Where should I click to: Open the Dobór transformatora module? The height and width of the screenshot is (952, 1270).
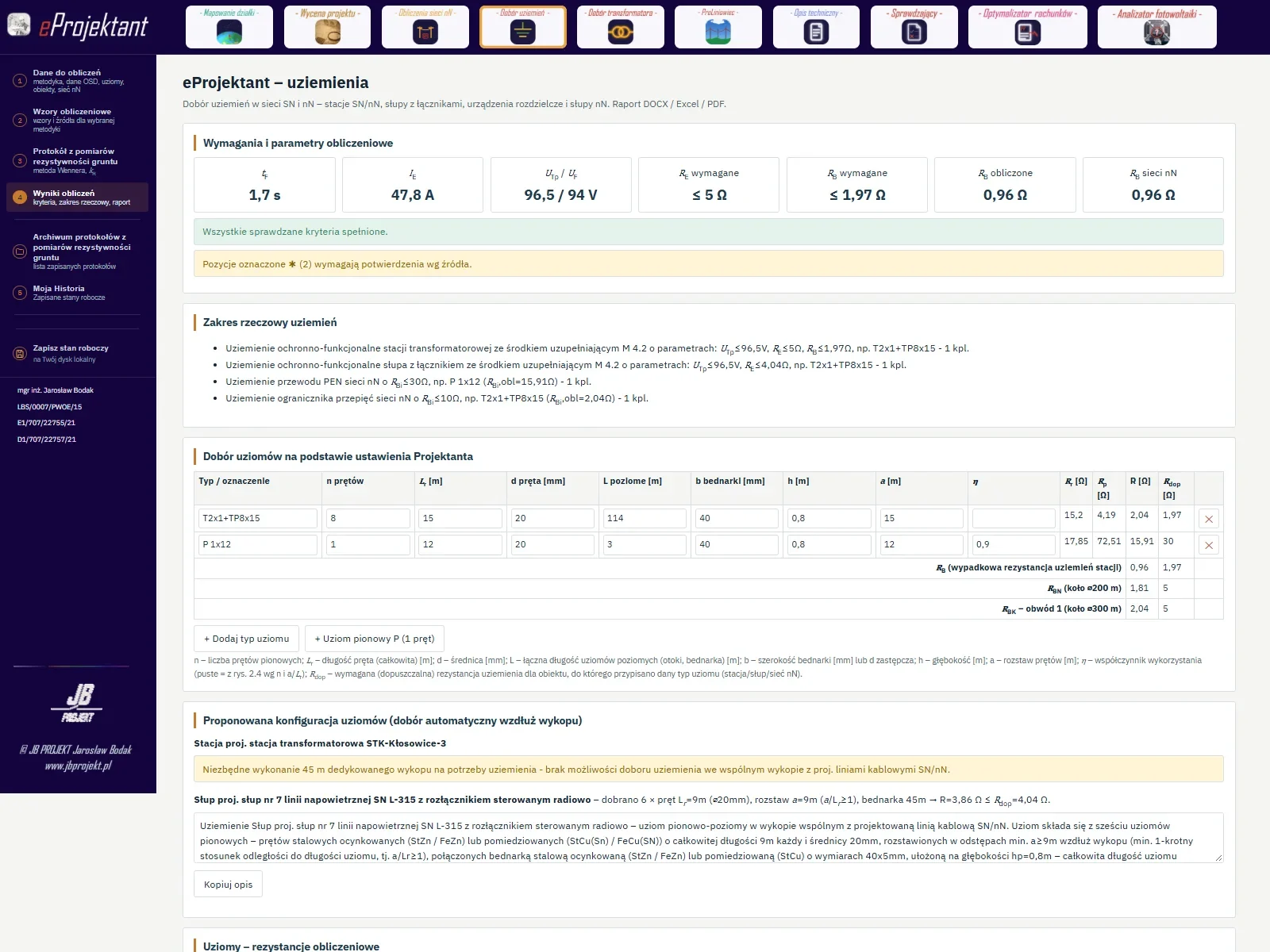tap(621, 27)
